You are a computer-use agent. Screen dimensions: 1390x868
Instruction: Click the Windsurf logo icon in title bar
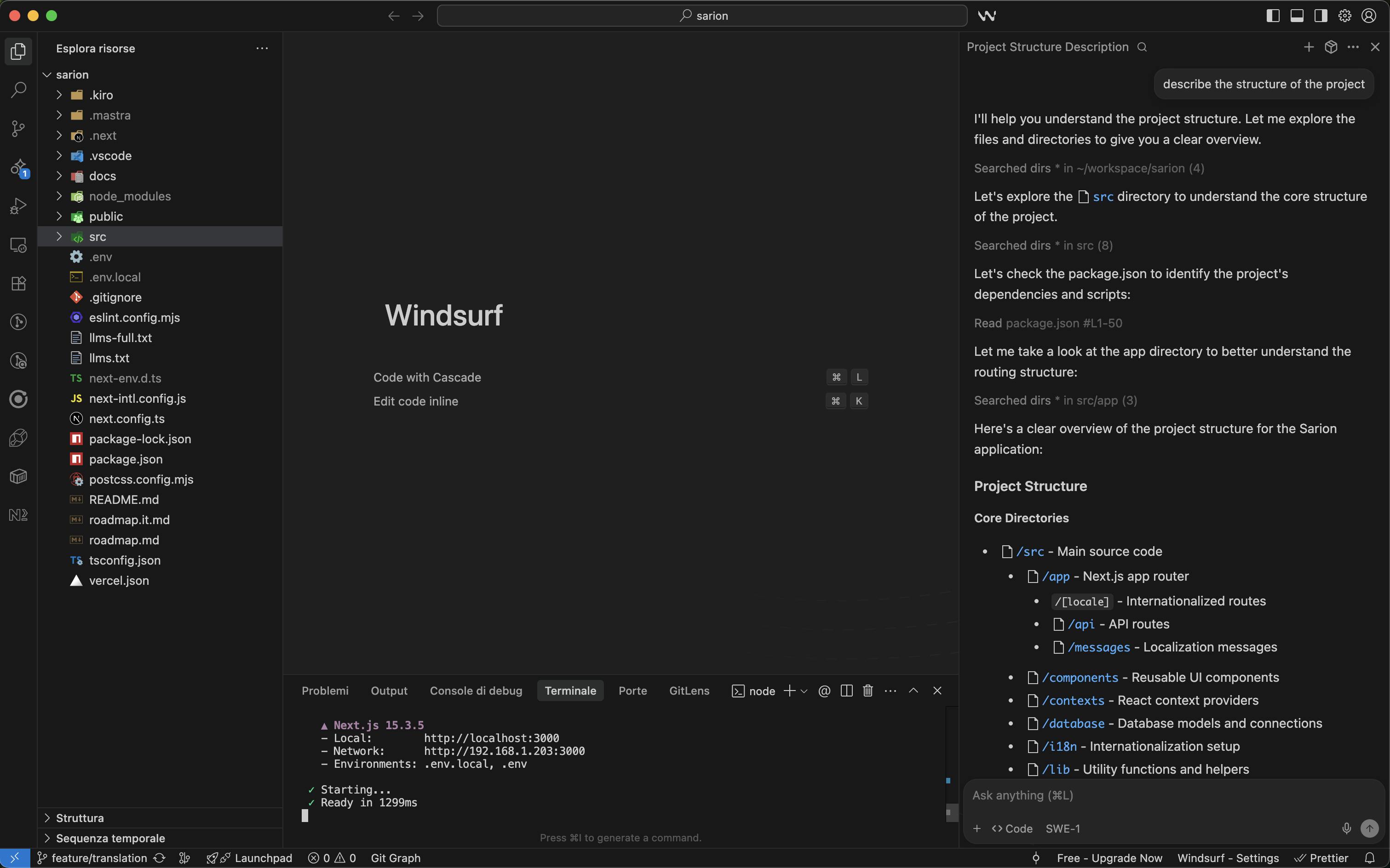coord(987,16)
